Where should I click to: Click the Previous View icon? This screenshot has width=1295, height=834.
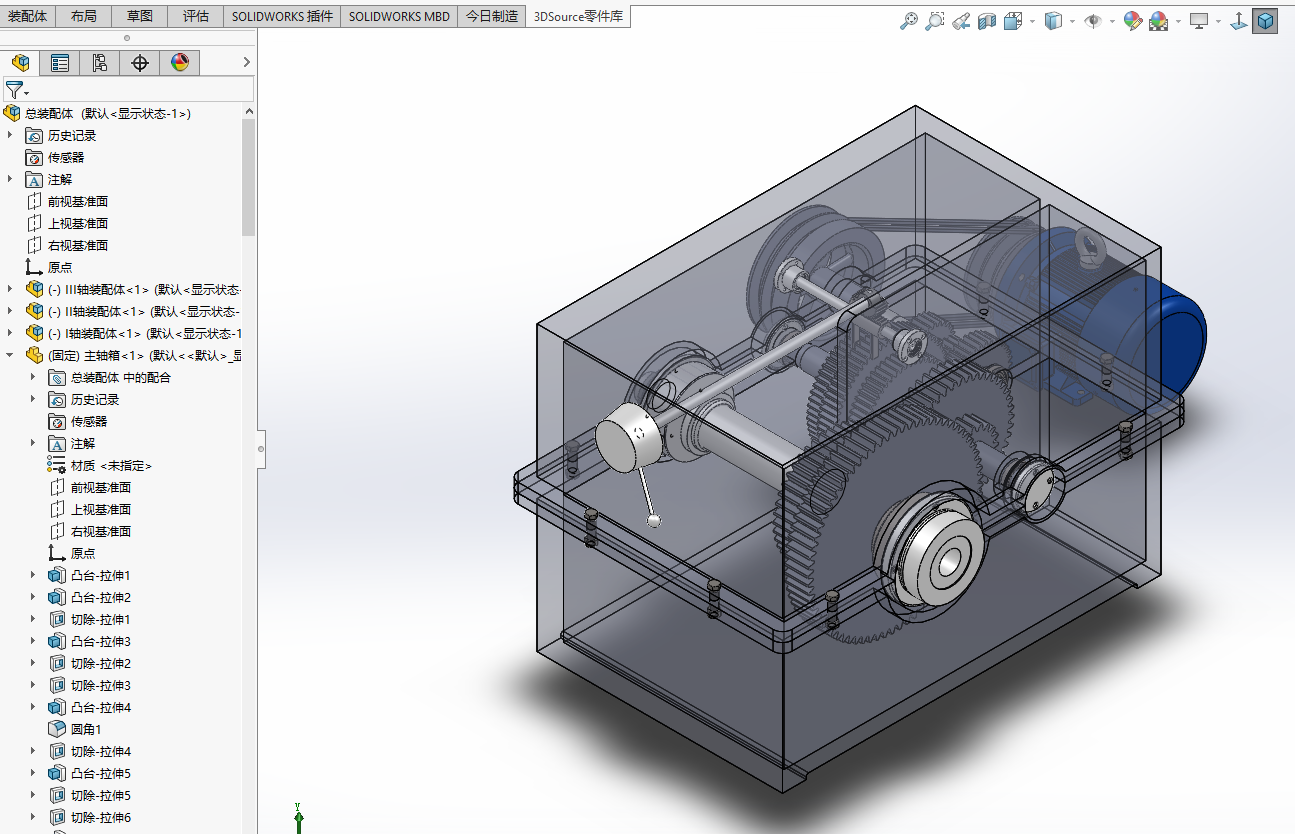pos(961,20)
